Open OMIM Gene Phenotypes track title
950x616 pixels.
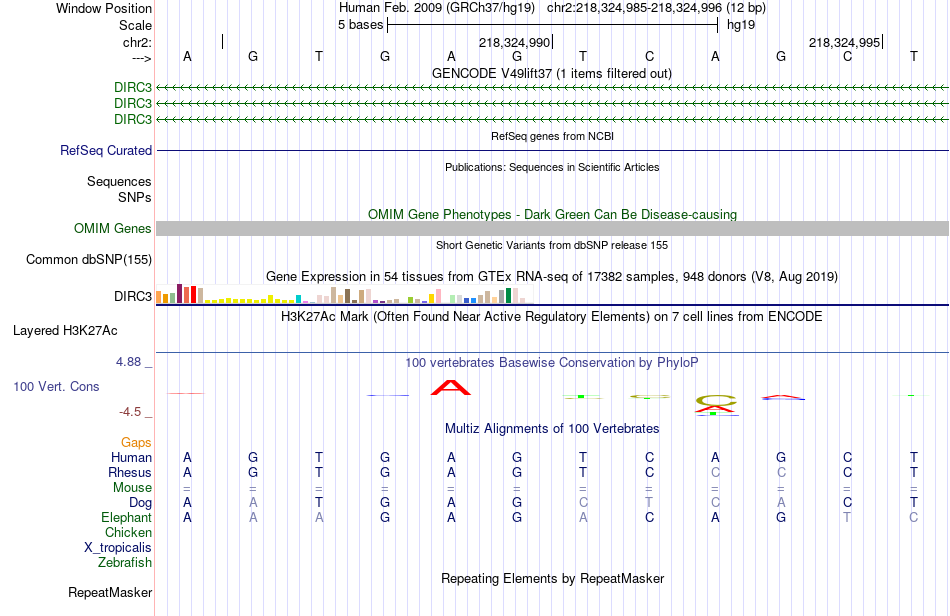point(552,214)
